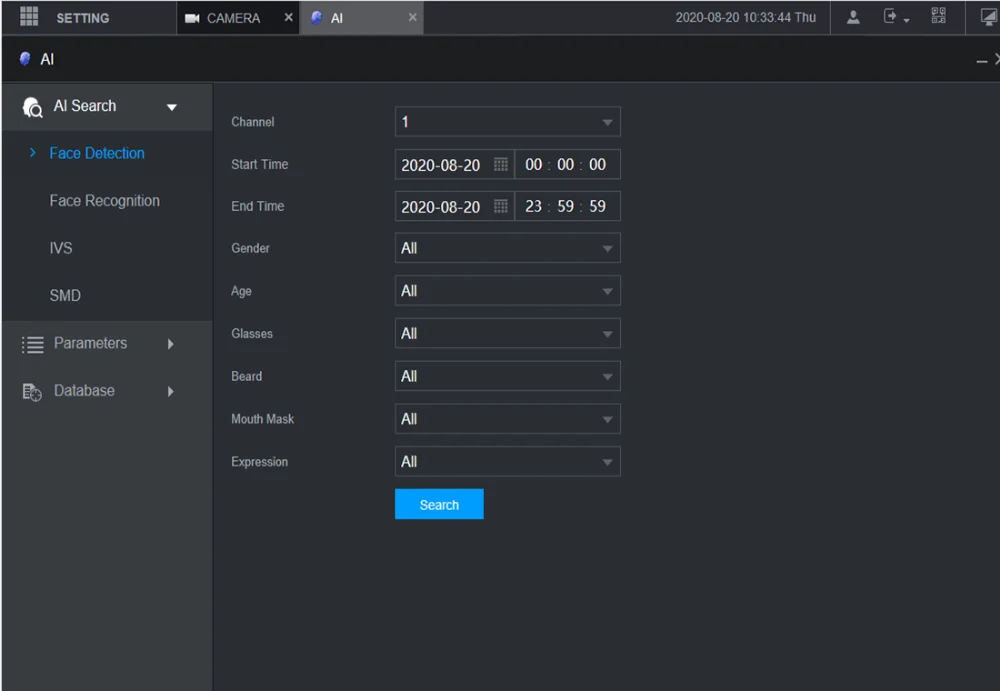The image size is (1000, 691).
Task: Click the Parameters list icon
Action: click(x=33, y=345)
